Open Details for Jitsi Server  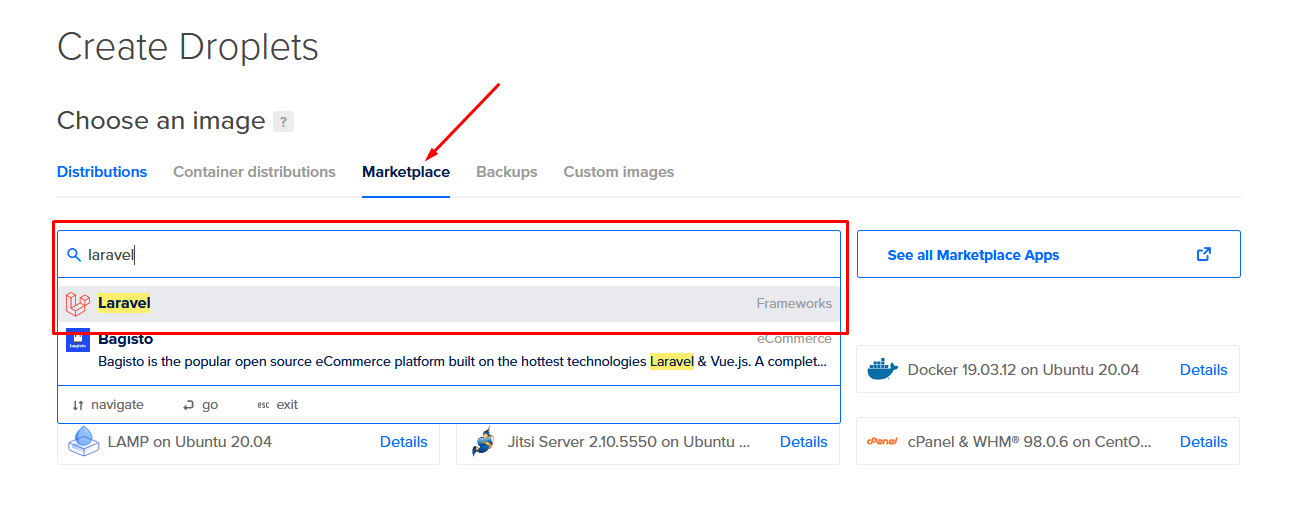[x=803, y=442]
